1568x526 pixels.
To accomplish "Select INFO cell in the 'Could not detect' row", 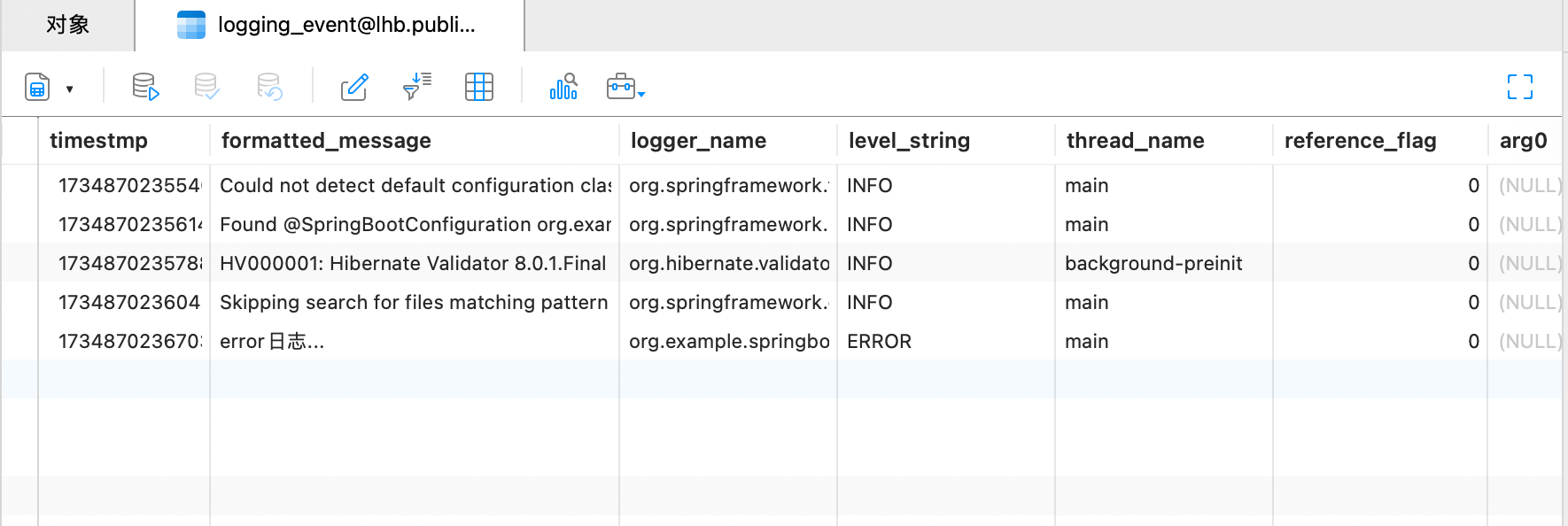I will coord(946,185).
